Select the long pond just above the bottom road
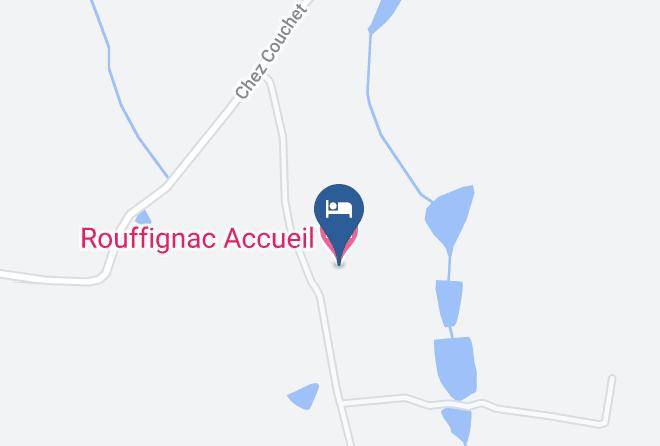This screenshot has width=660, height=446. (456, 367)
